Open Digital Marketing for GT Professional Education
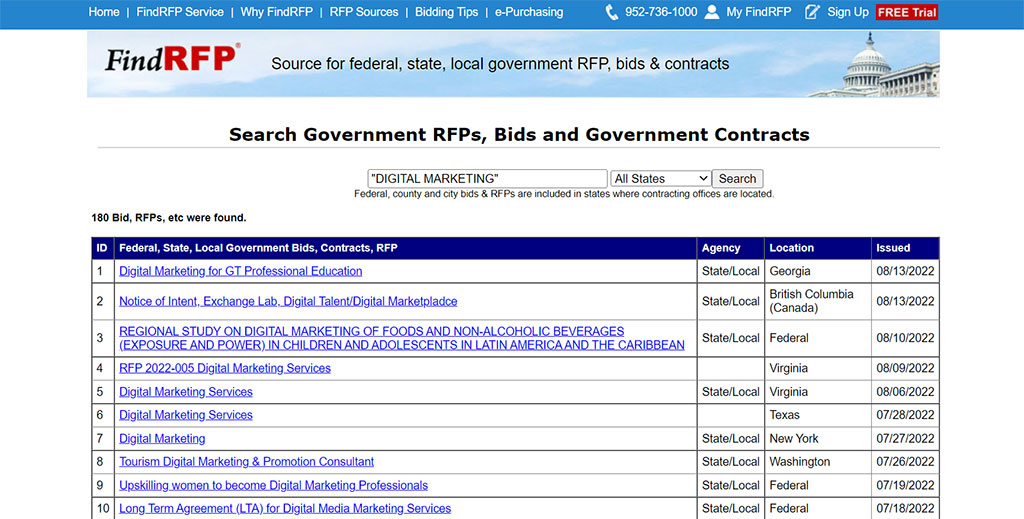The width and height of the screenshot is (1024, 519). coord(240,271)
